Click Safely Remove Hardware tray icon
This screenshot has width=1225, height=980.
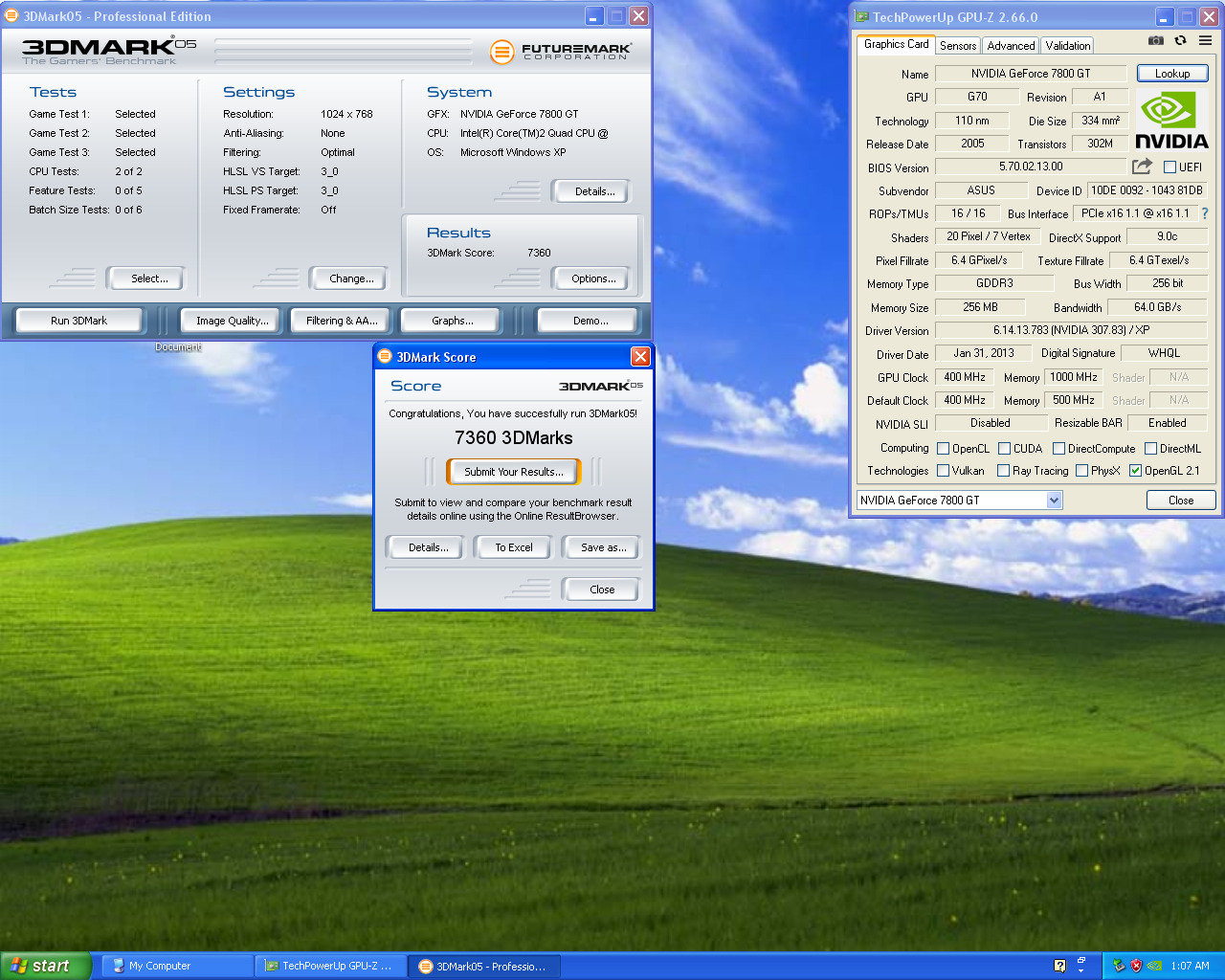1118,966
